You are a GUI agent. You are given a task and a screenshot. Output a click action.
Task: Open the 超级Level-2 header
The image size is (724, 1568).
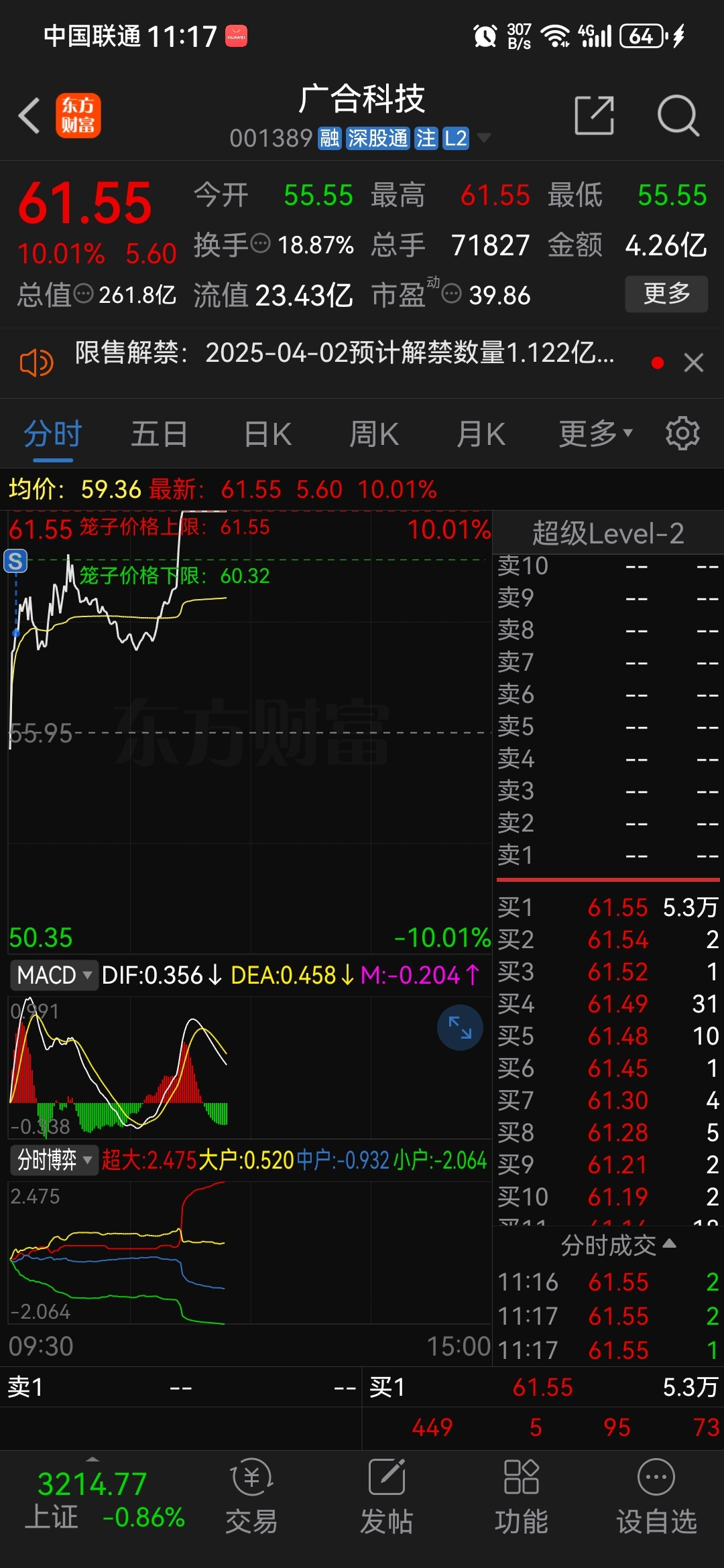(607, 533)
